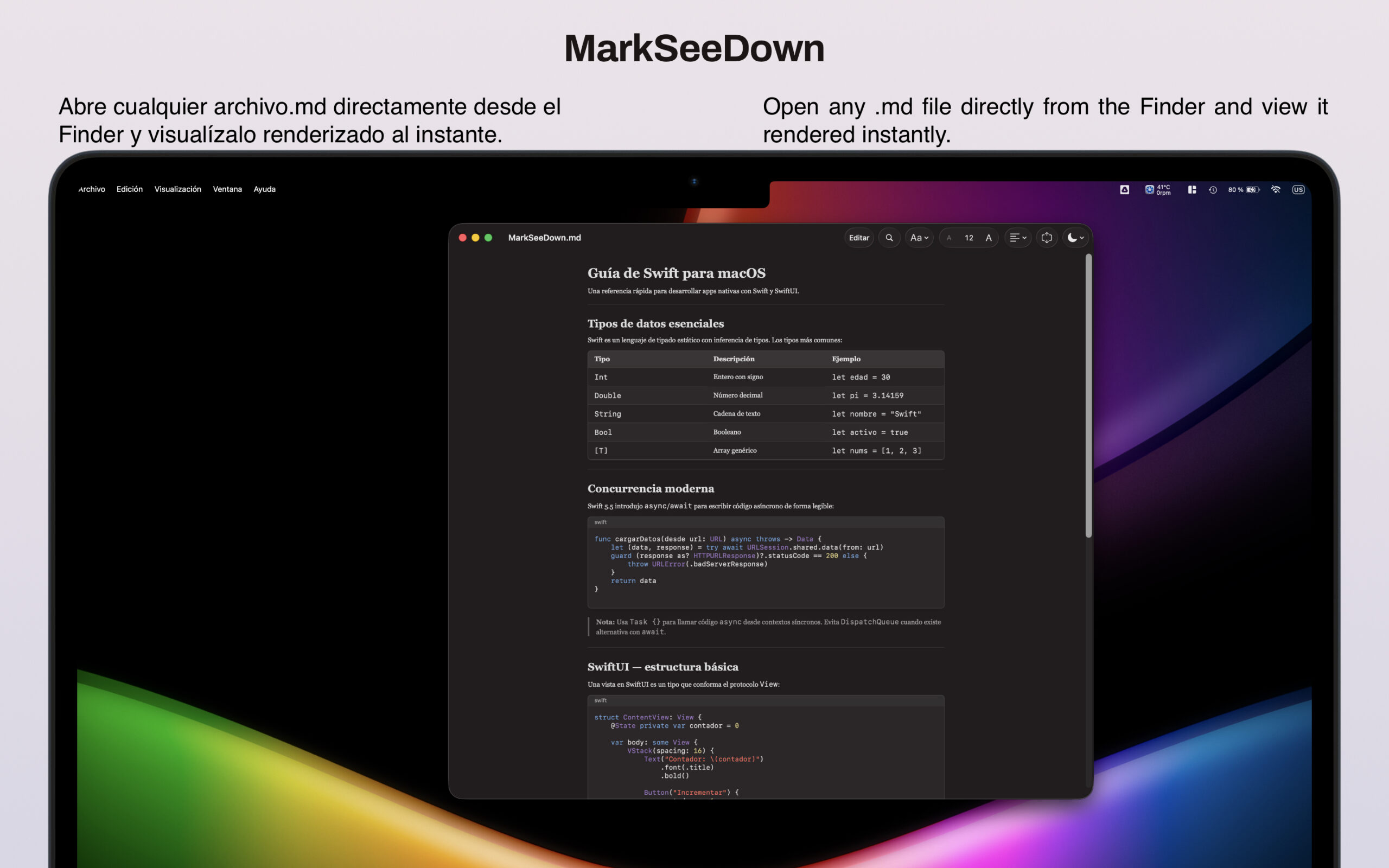Click the example "let pi = 3.14159"

click(x=867, y=395)
